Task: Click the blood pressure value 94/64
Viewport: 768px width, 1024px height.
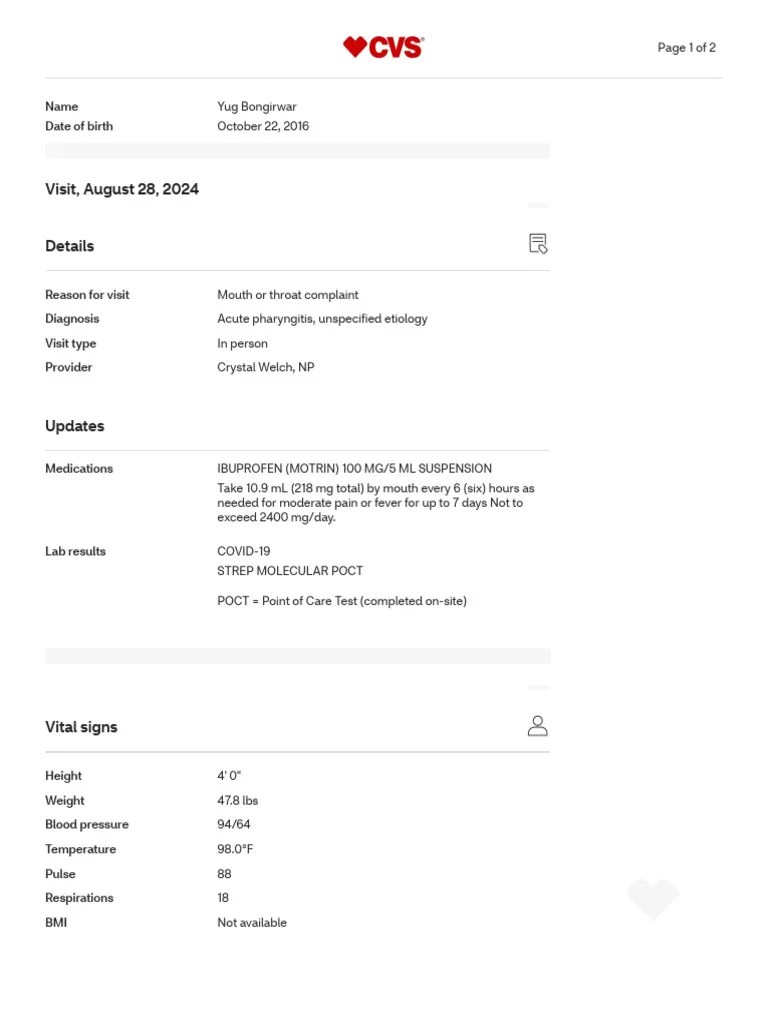Action: [234, 824]
